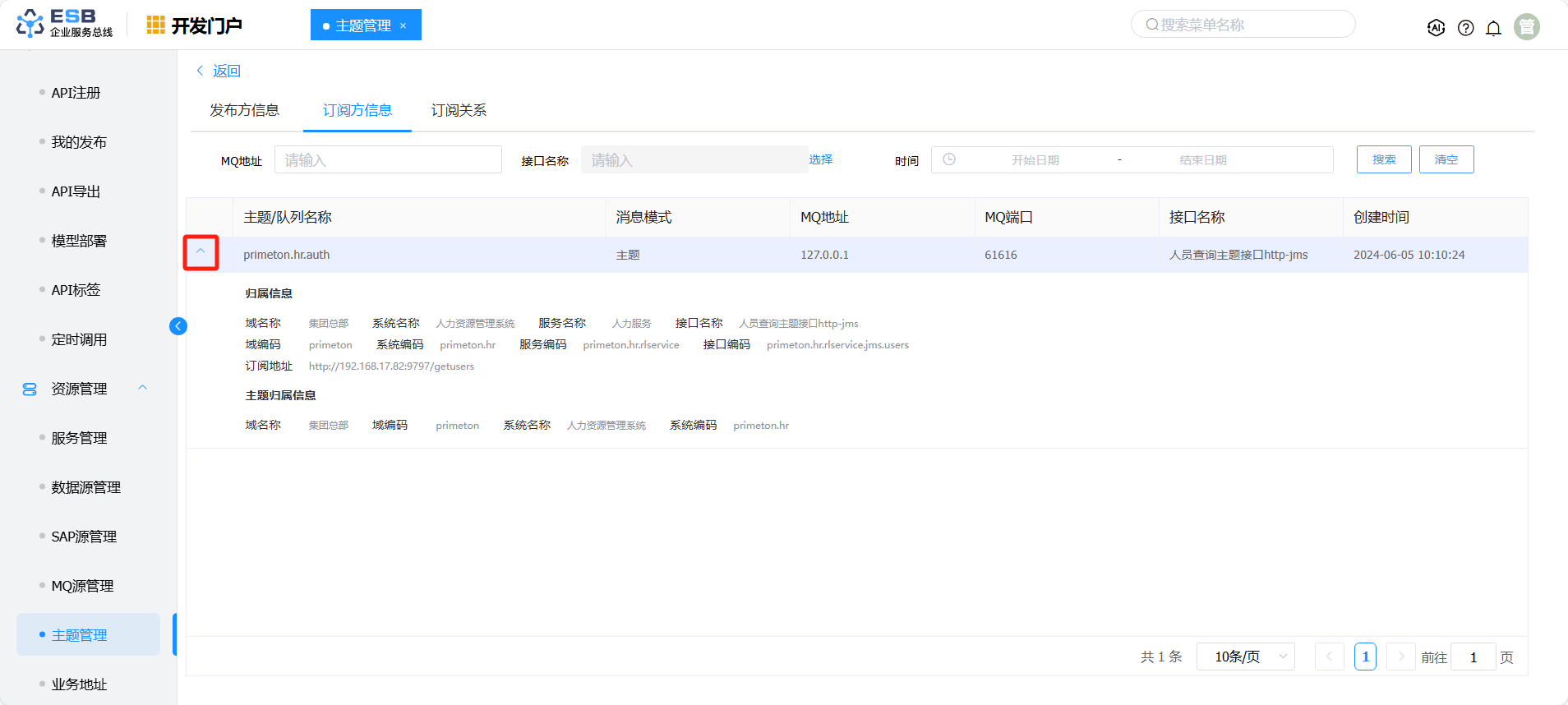Click the 选择 link for 接口名称
This screenshot has width=1568, height=705.
click(820, 159)
